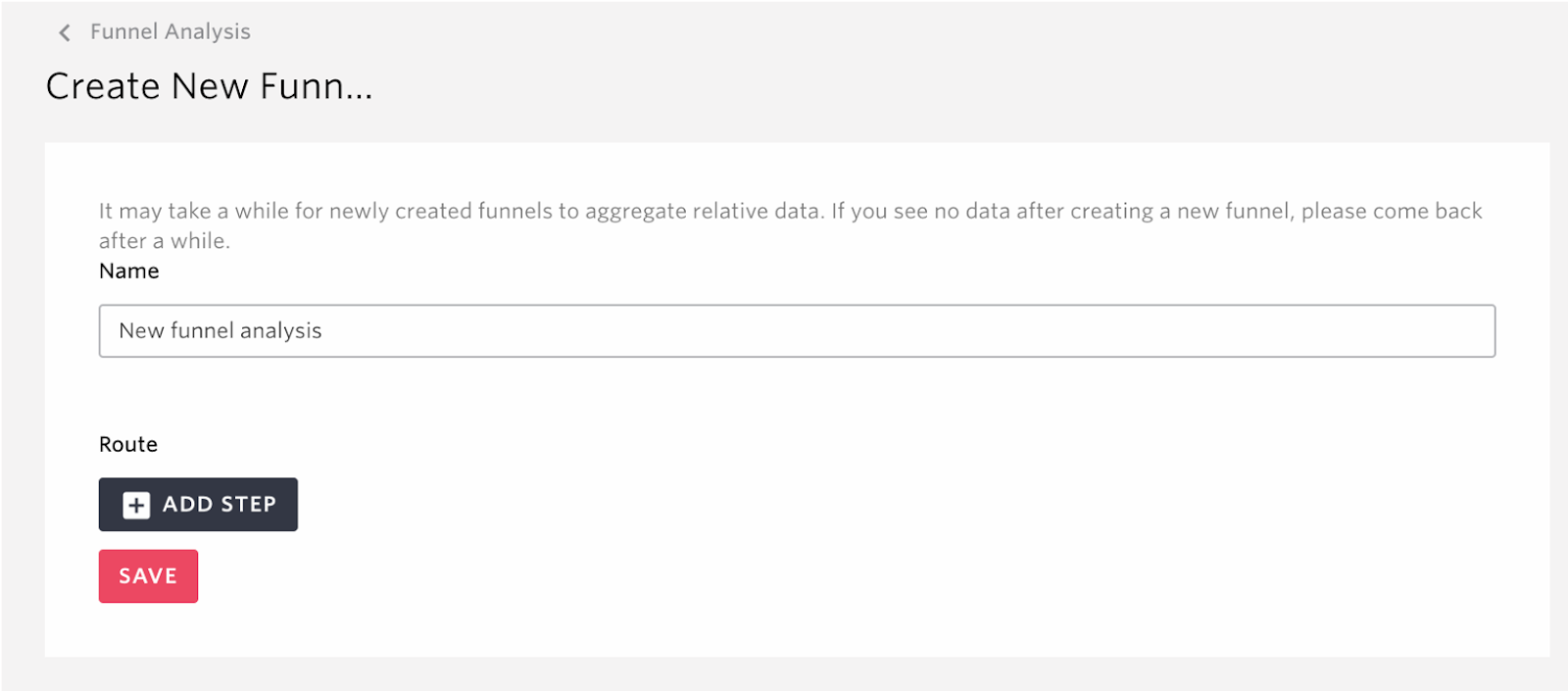
Task: Click the word 'SAVE' on the pink button
Action: coord(148,576)
